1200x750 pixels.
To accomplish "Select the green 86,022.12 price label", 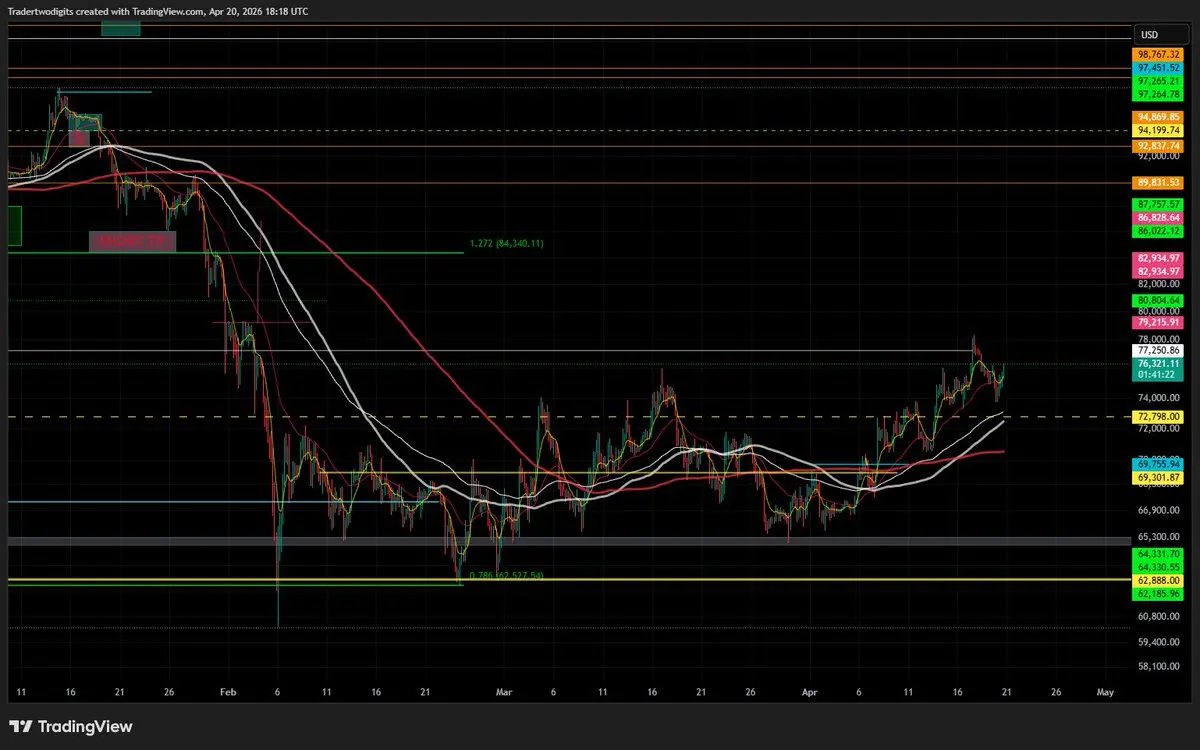I will 1158,230.
